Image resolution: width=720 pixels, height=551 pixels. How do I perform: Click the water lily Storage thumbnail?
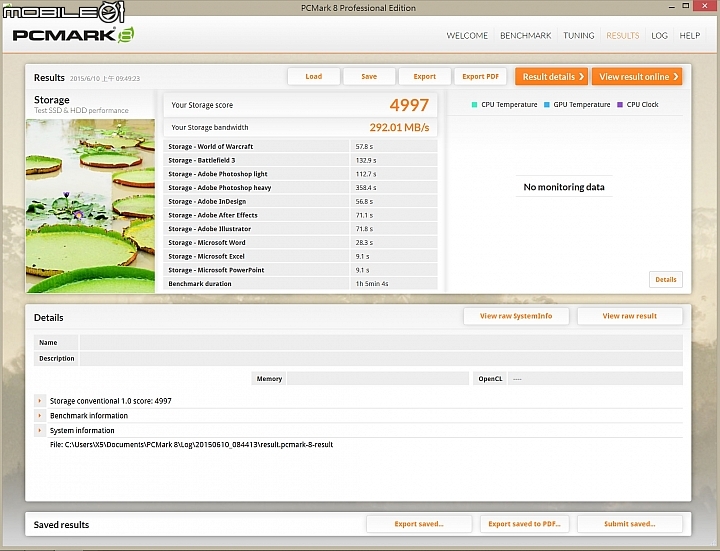click(x=90, y=206)
